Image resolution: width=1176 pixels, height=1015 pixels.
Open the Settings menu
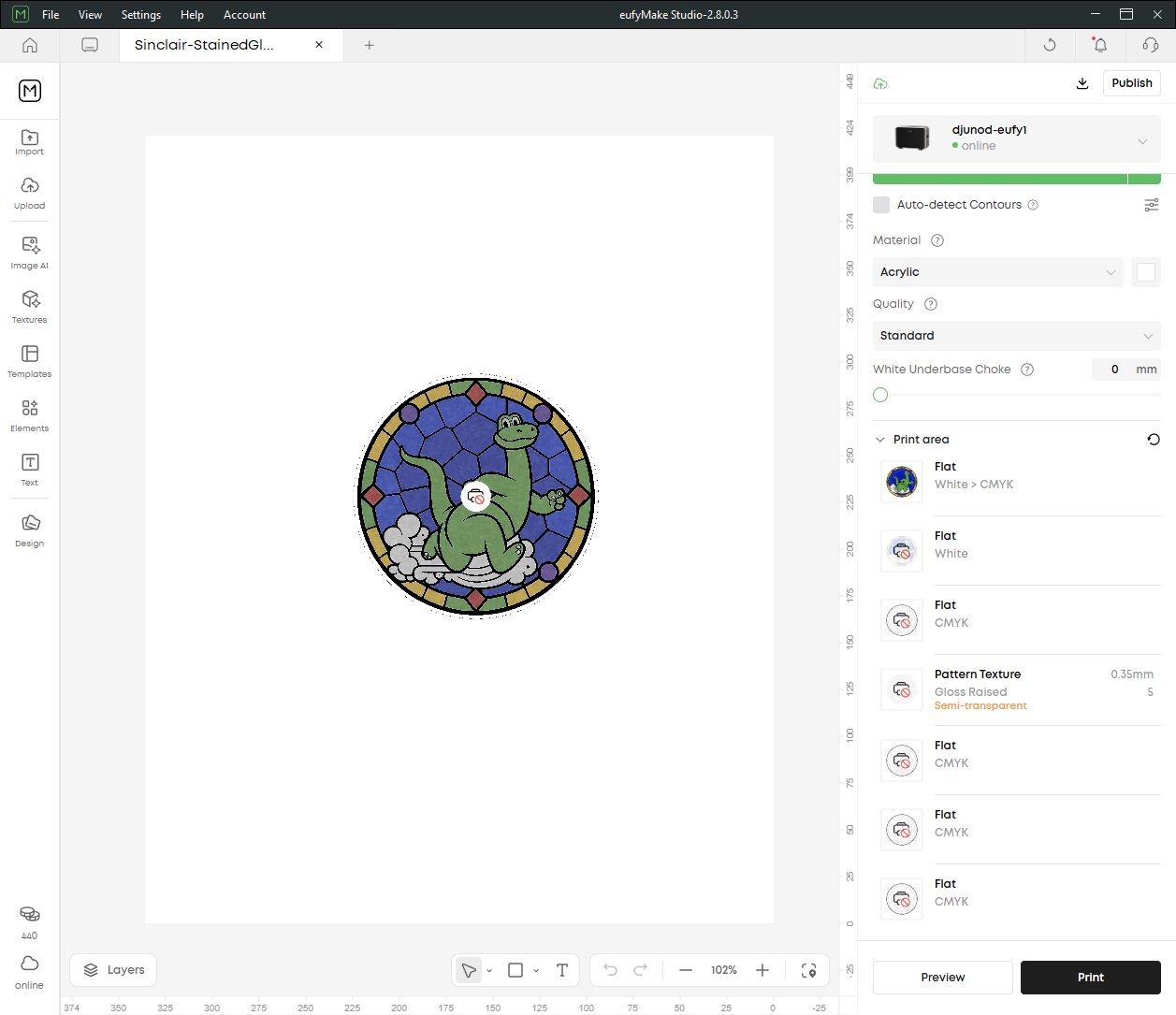[x=141, y=15]
